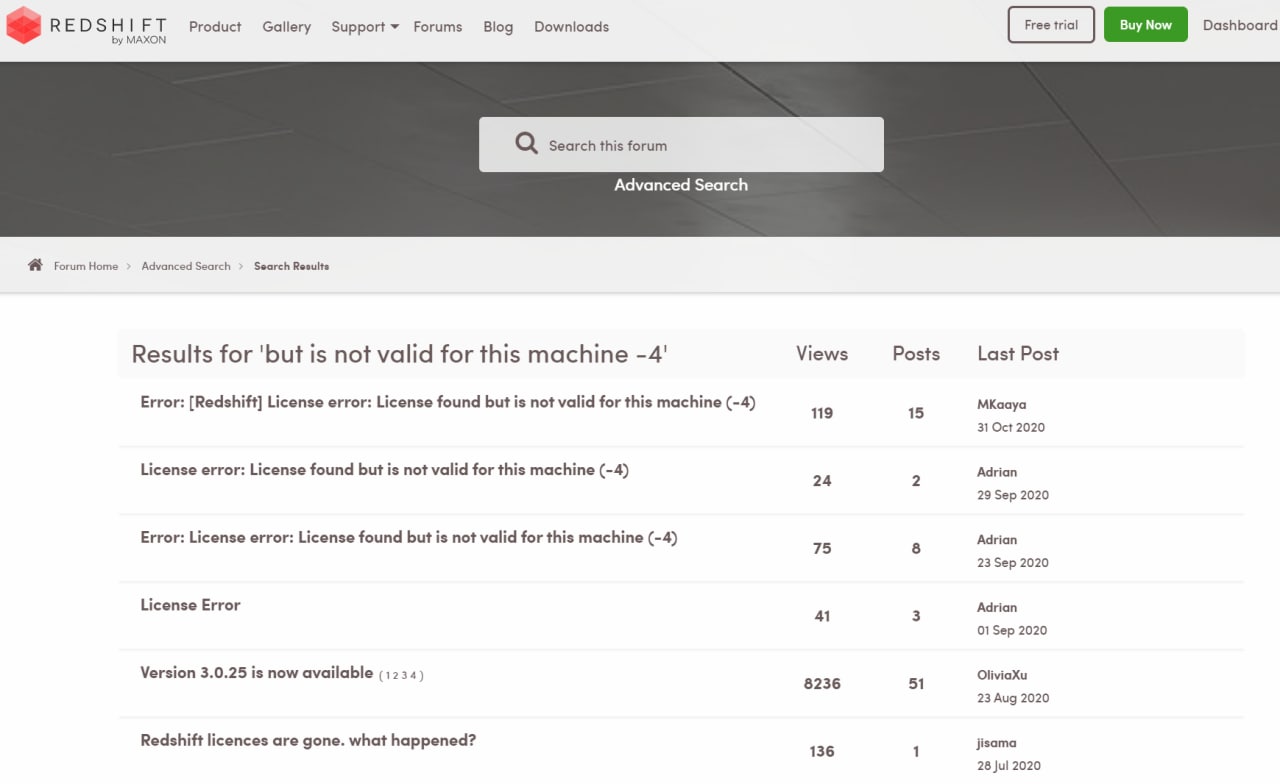Open 'Redshift licences are gone' thread

point(308,741)
